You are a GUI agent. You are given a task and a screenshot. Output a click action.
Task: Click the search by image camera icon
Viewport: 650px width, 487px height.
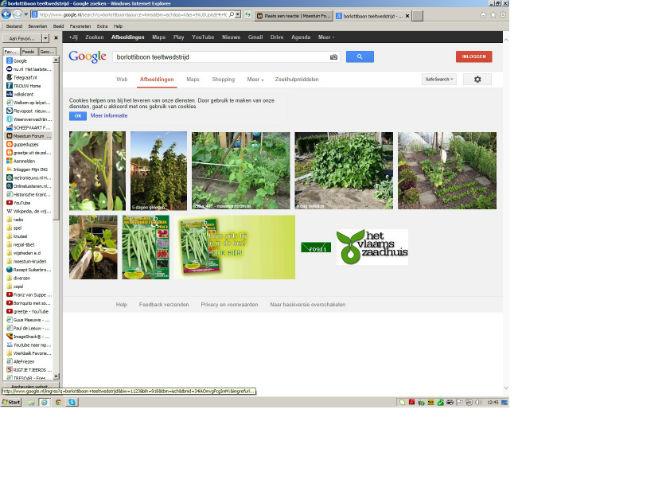click(334, 57)
